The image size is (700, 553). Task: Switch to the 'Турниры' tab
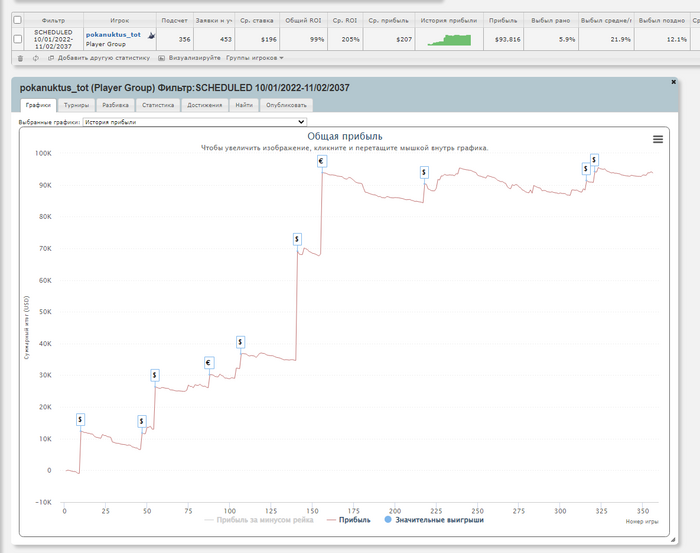pos(76,105)
